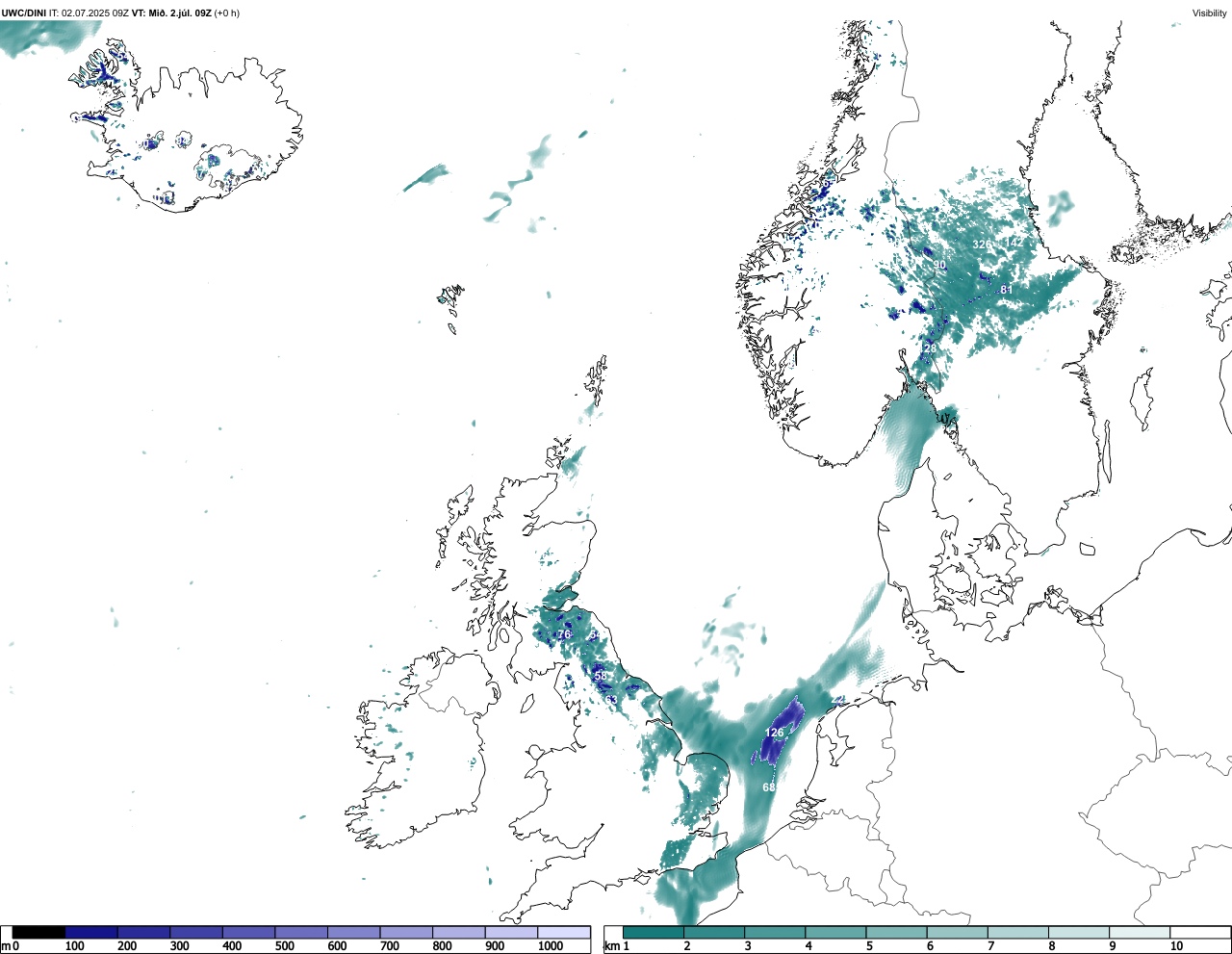This screenshot has height=954, width=1232.
Task: Click the 3–4 km legend swatch
Action: tap(775, 932)
